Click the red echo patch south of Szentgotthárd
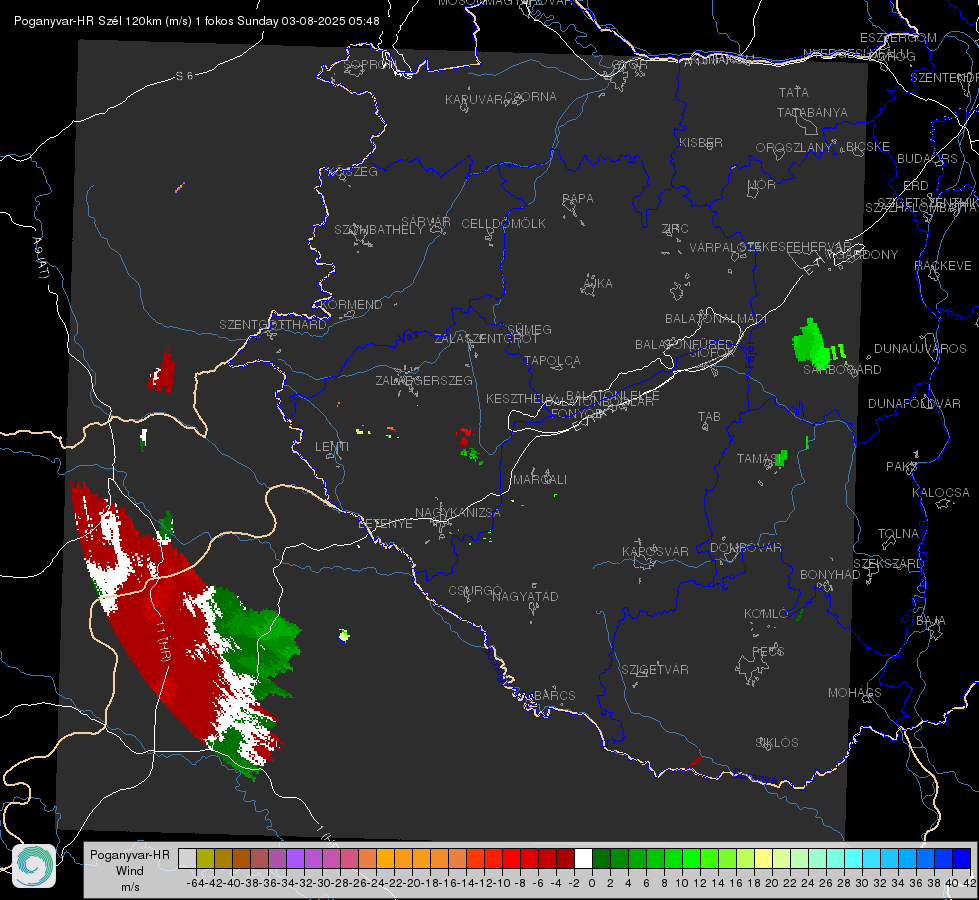979x900 pixels. pos(162,373)
